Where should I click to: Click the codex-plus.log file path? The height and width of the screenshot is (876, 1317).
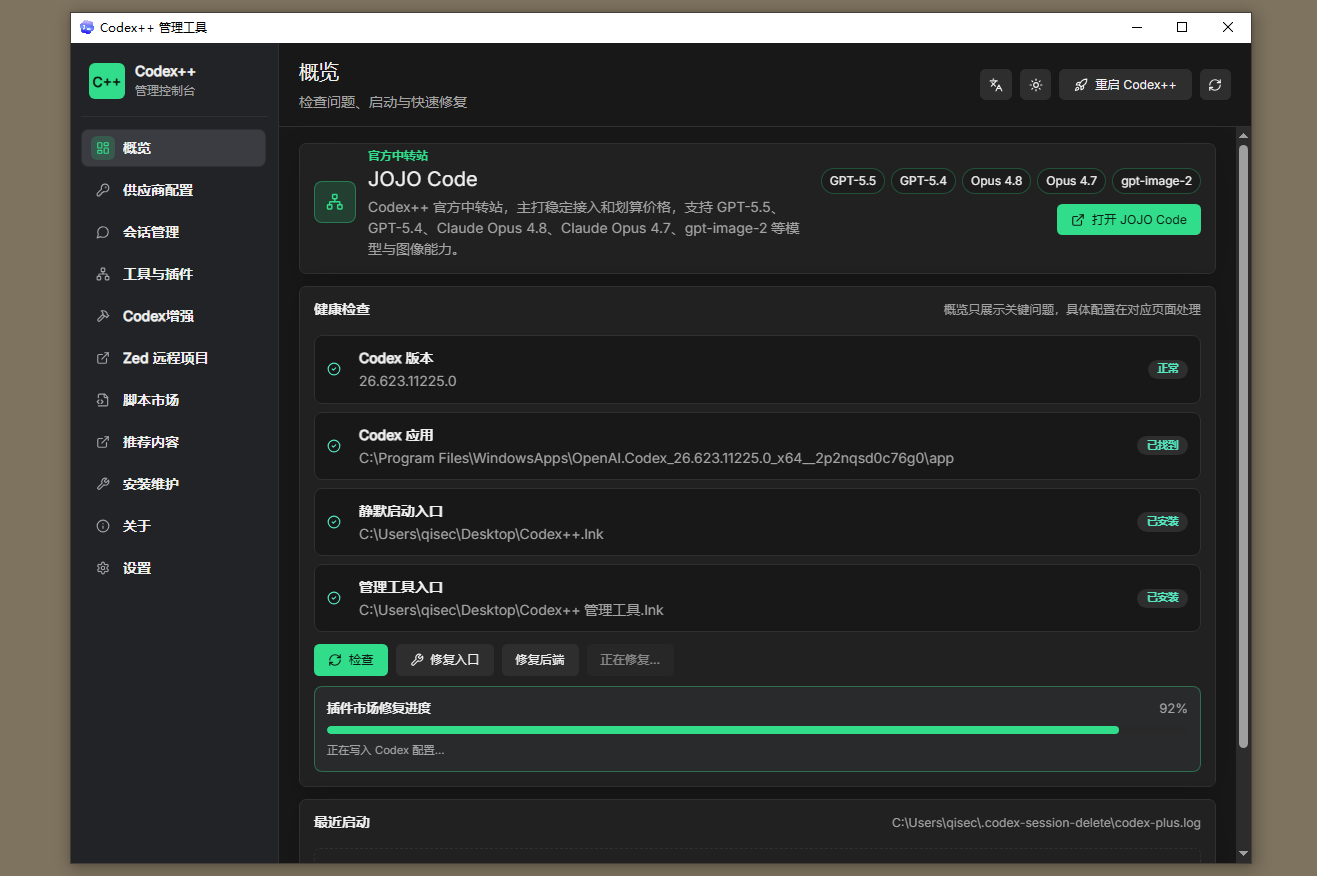pyautogui.click(x=1046, y=823)
